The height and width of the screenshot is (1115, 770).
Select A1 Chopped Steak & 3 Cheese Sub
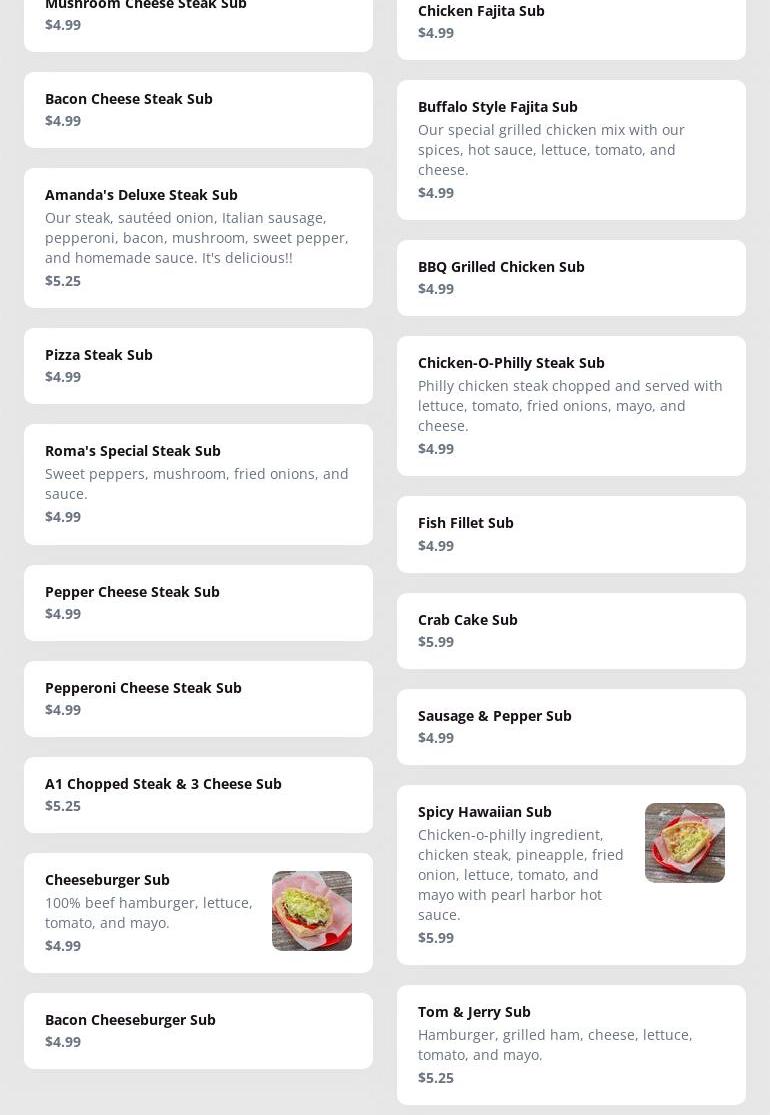[x=198, y=795]
